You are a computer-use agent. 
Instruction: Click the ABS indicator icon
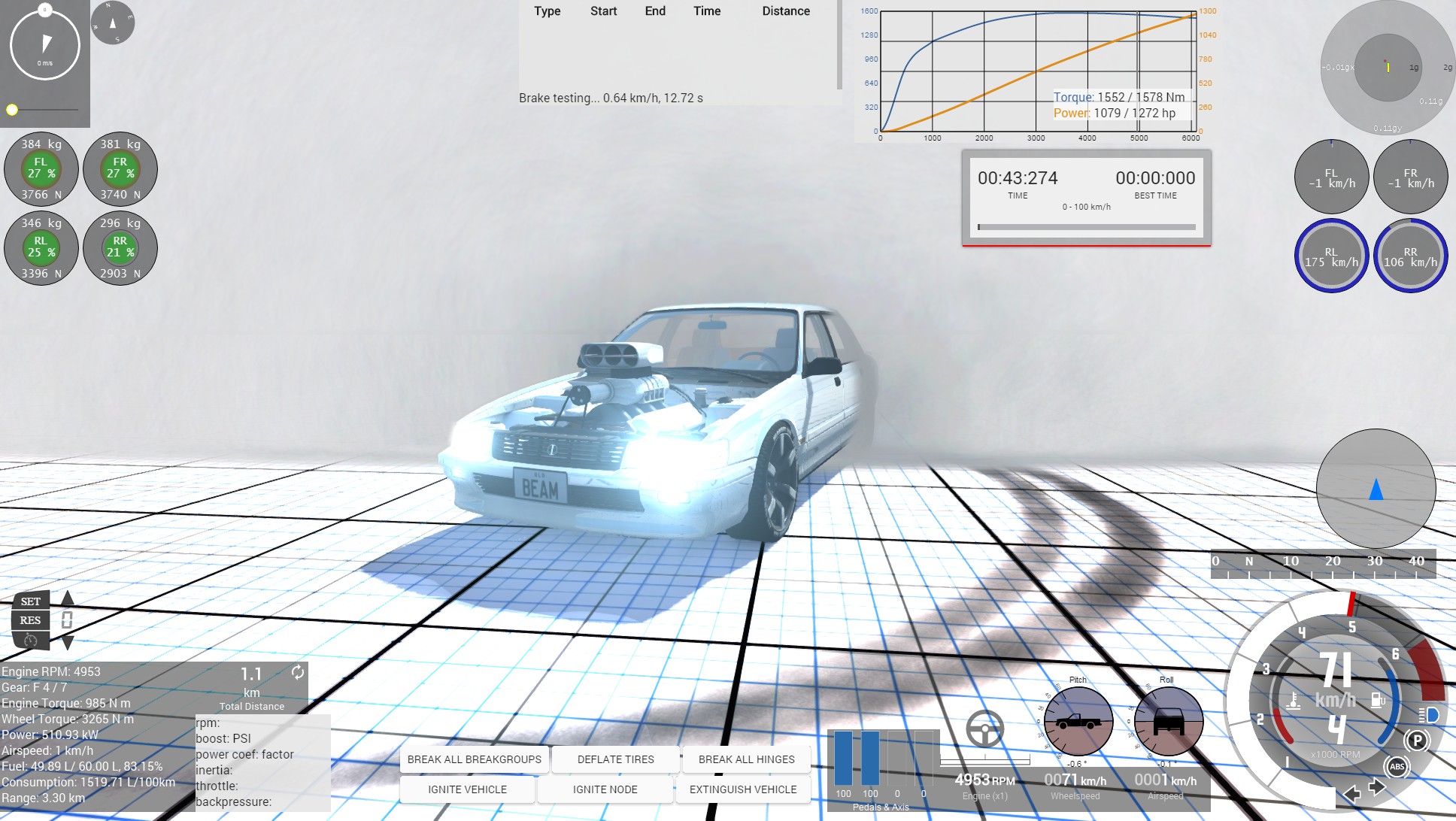(x=1397, y=767)
